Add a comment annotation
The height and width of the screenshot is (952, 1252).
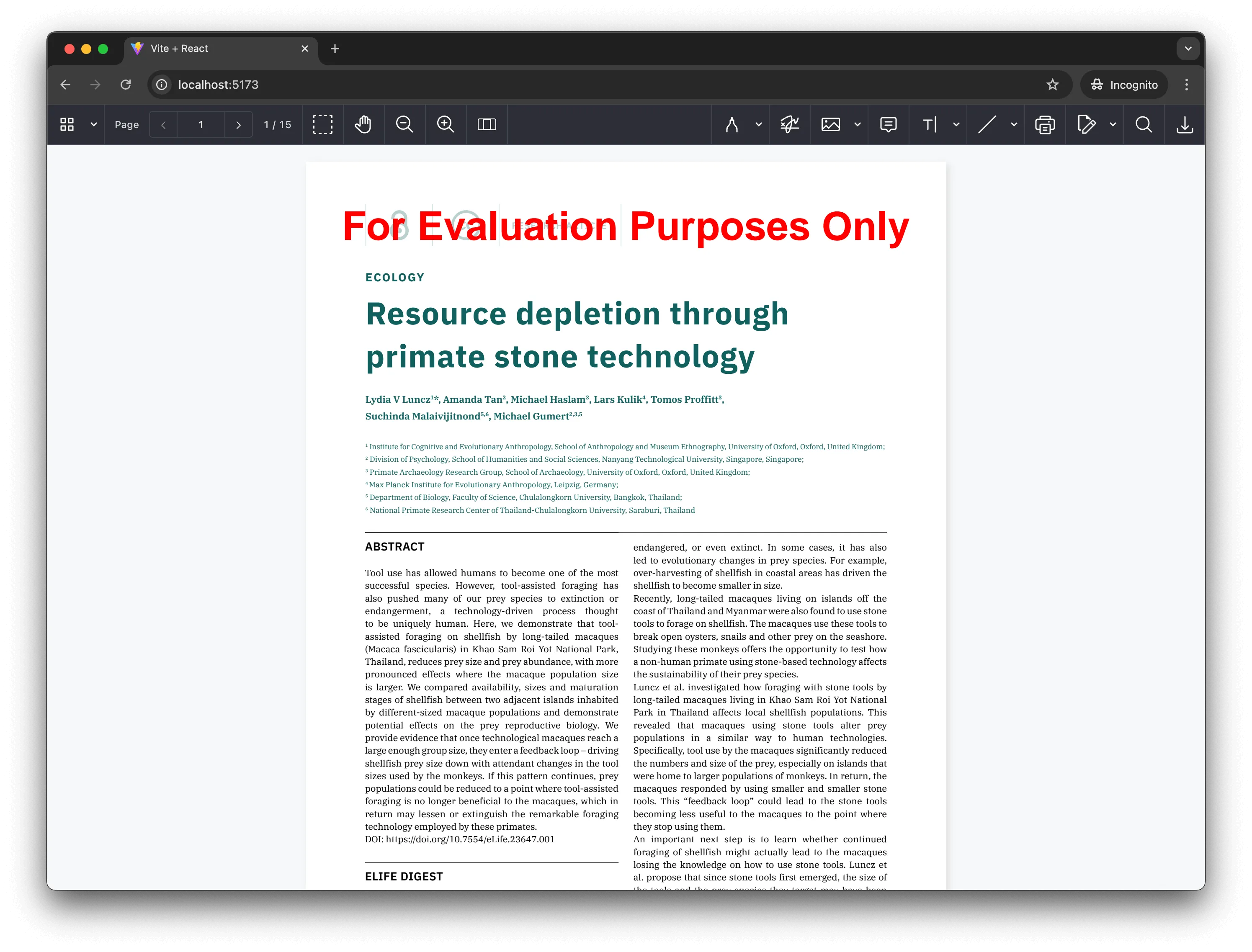[888, 124]
